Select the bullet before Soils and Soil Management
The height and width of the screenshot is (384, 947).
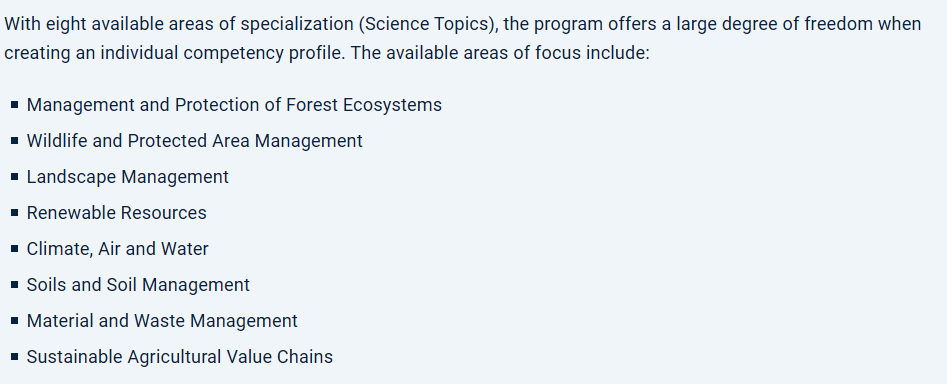[14, 285]
